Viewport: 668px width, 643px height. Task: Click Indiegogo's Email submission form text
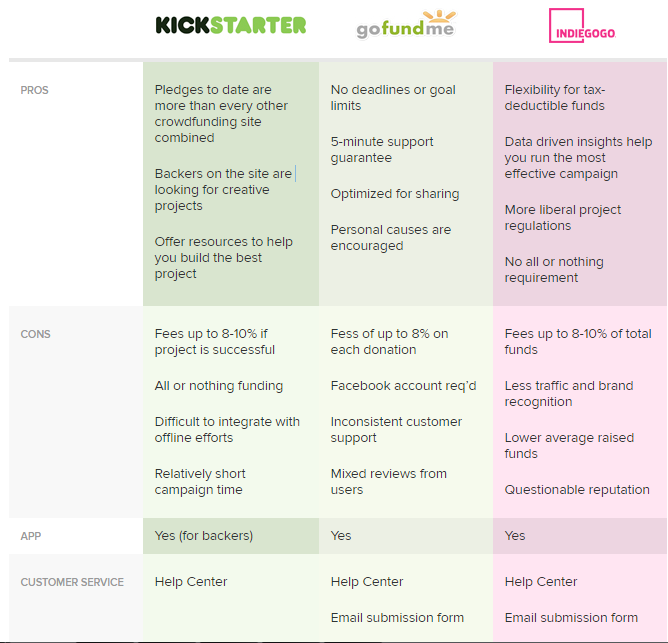(571, 618)
